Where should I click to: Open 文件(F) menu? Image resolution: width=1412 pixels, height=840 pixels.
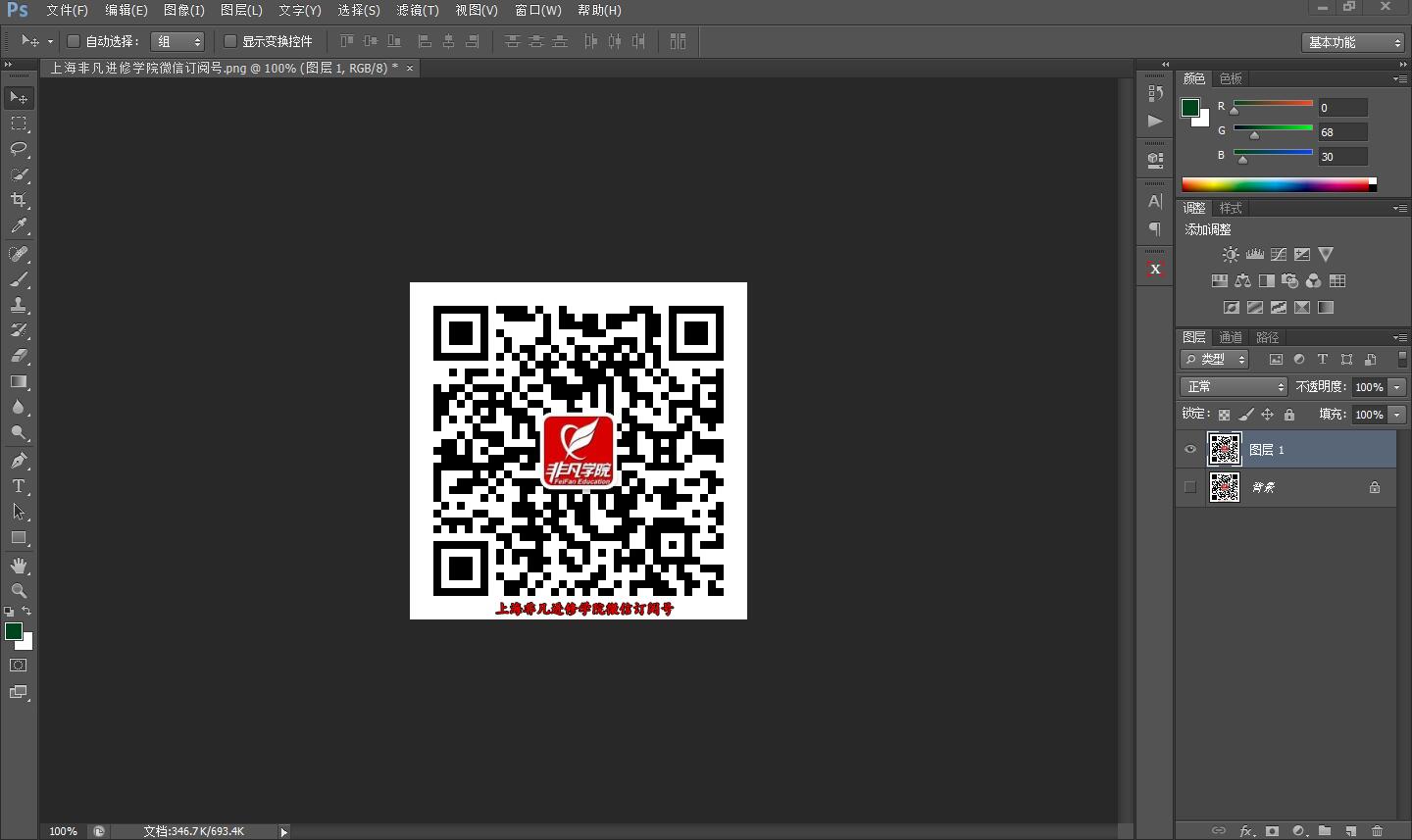67,10
